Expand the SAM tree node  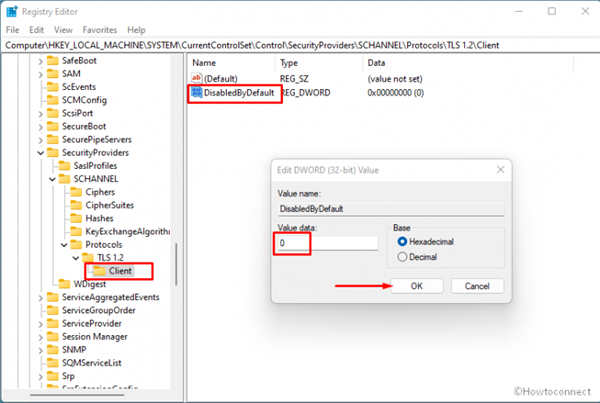pyautogui.click(x=41, y=74)
